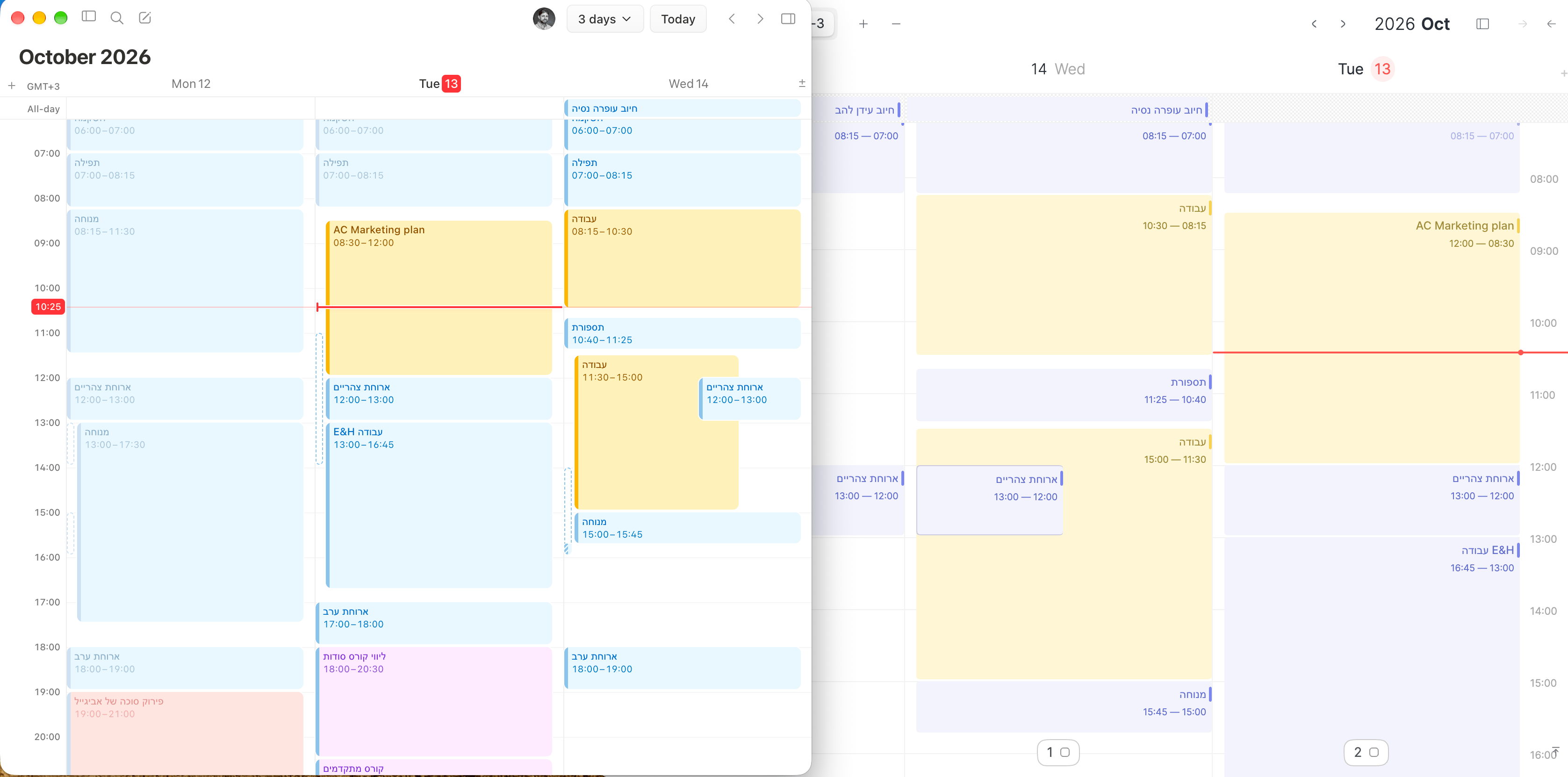Toggle the checkbox in the '2' counter under Tue
This screenshot has height=777, width=1568.
[x=1374, y=752]
